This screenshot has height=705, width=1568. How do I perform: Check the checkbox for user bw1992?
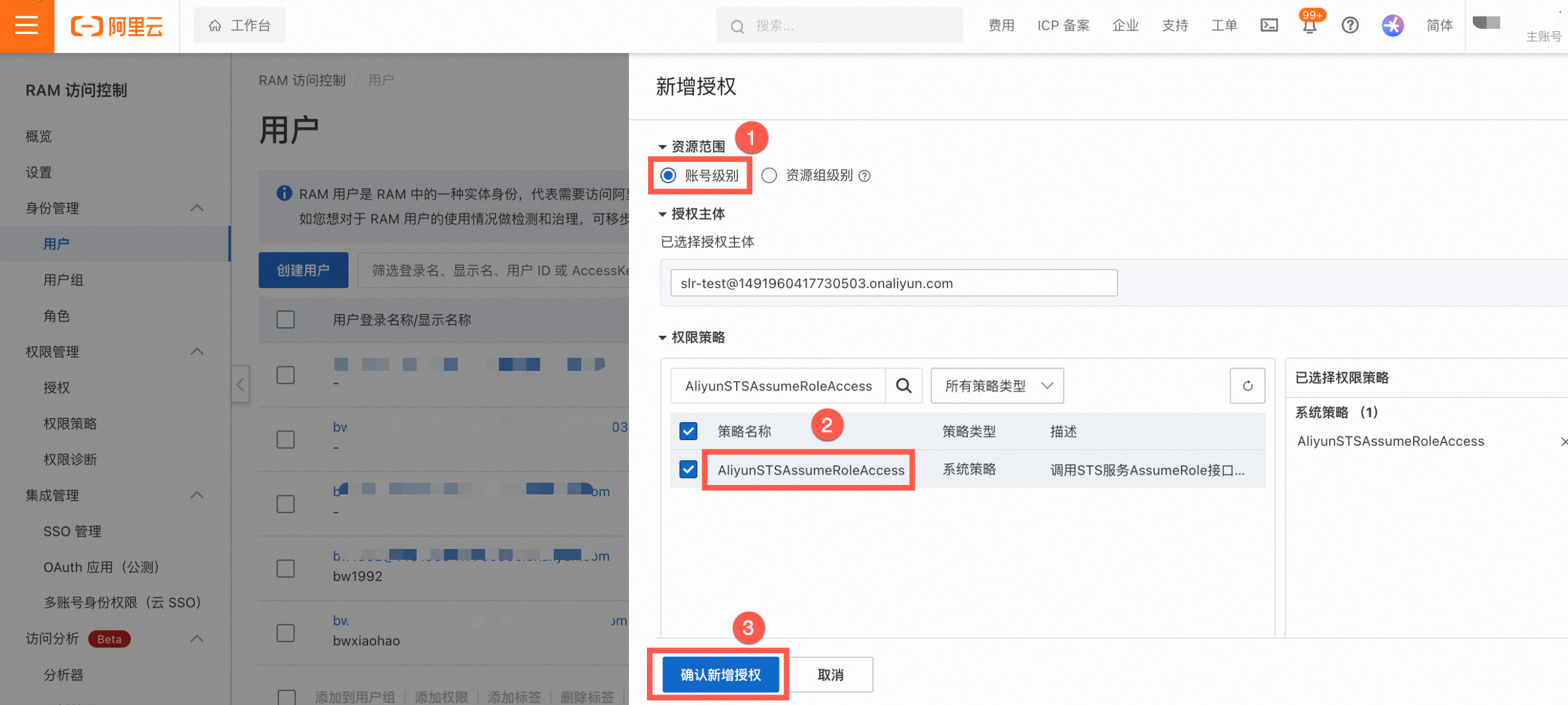coord(286,568)
